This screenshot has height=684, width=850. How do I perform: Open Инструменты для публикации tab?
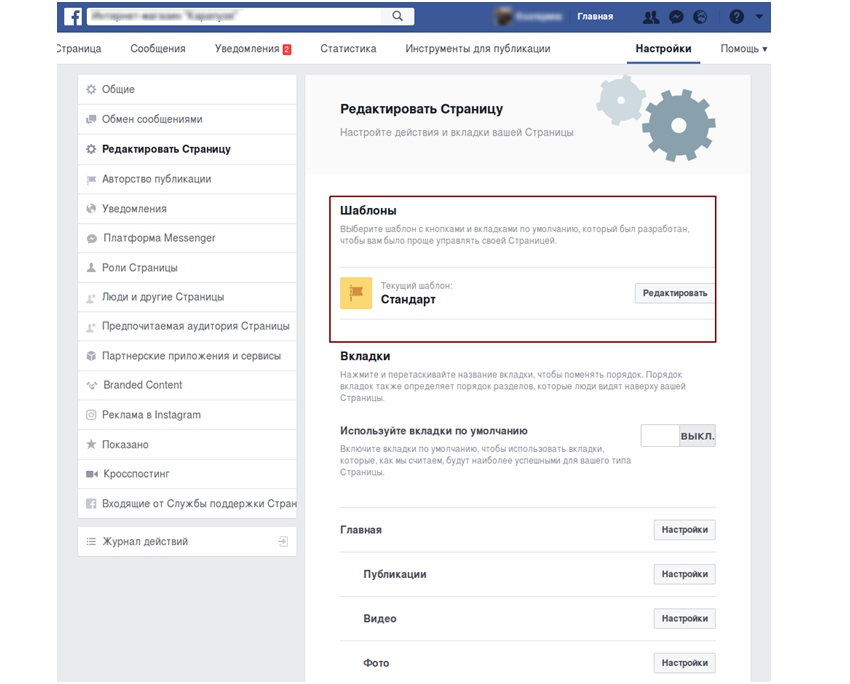point(477,49)
